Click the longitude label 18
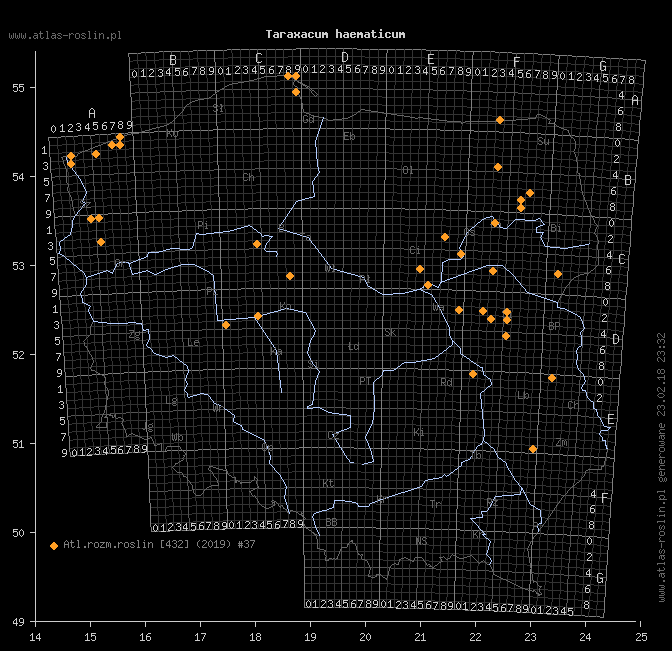The height and width of the screenshot is (651, 672). click(x=255, y=637)
